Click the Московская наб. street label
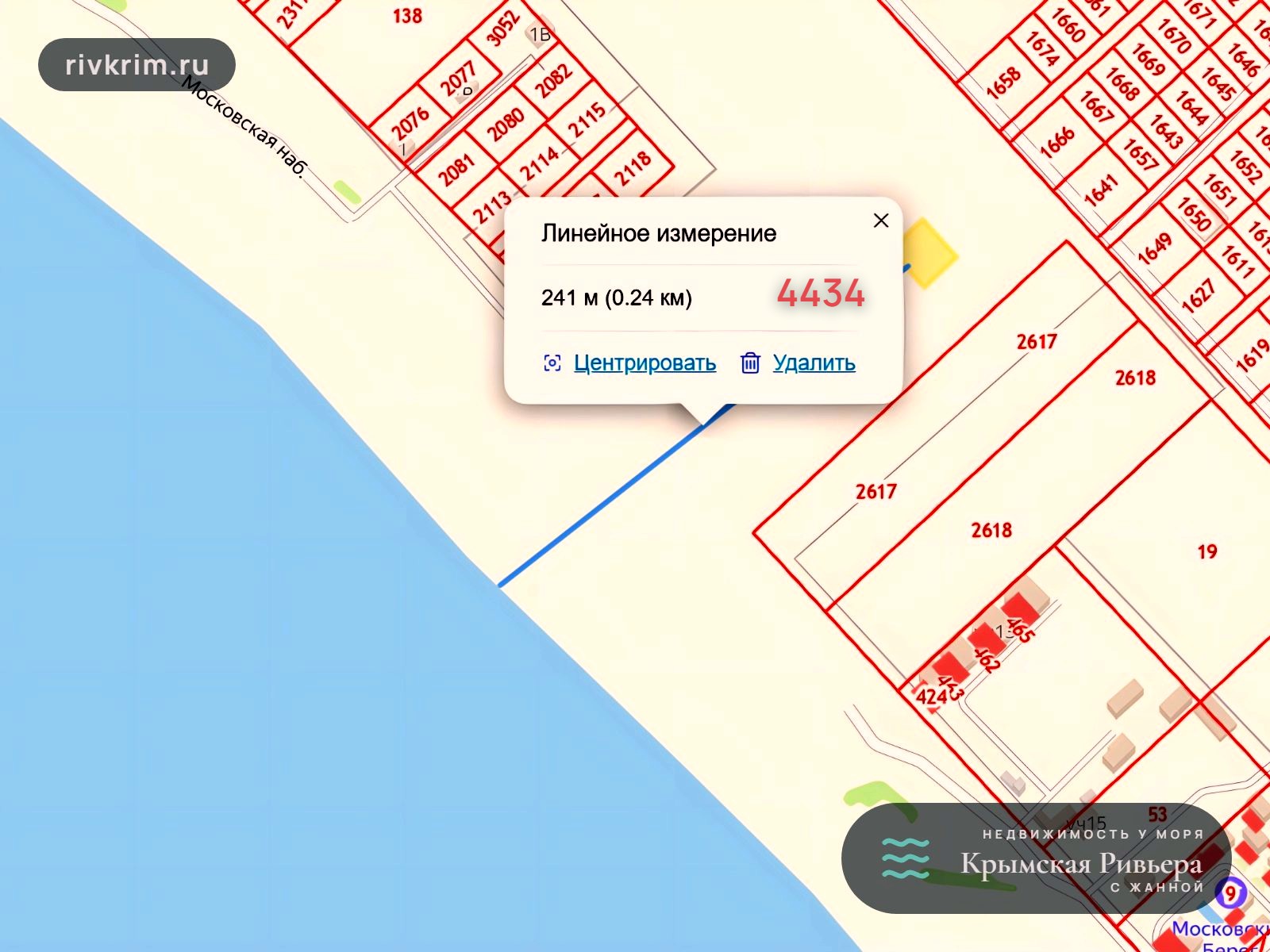 click(244, 127)
